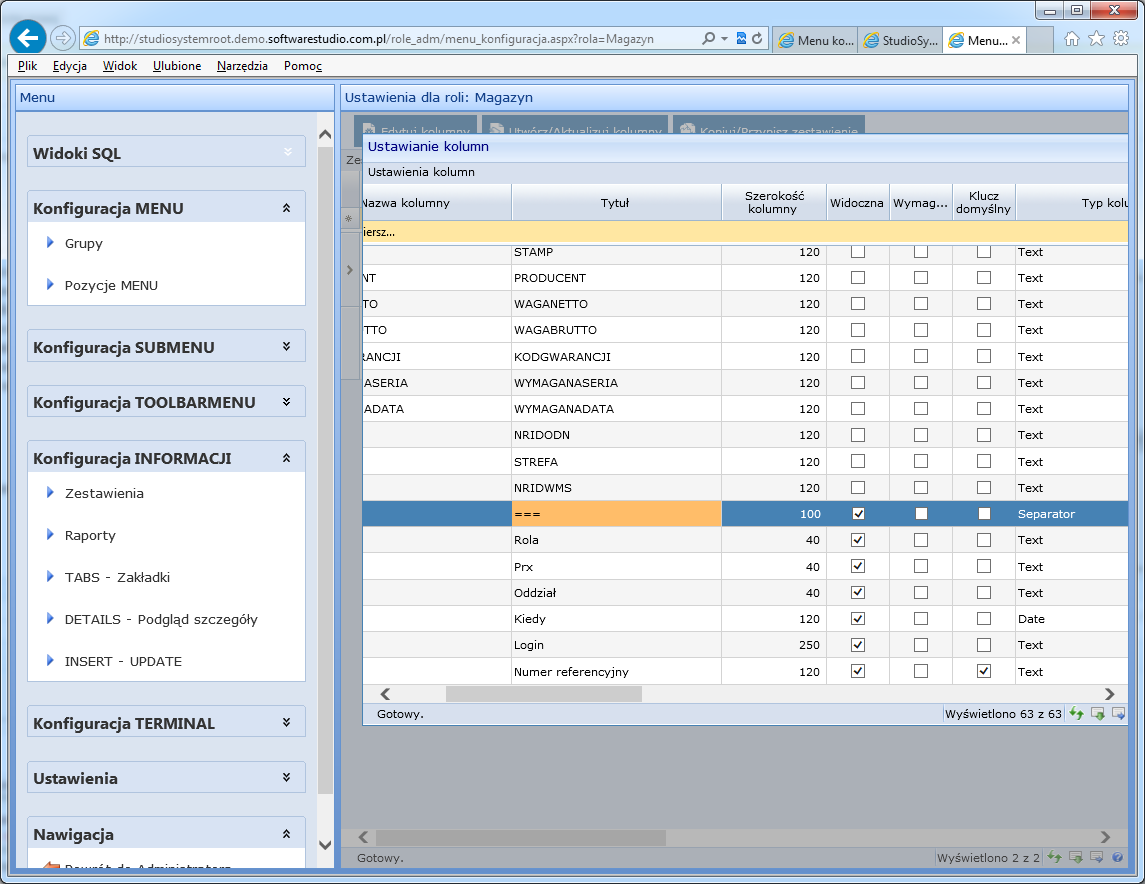Refresh the page with the reload icon
This screenshot has width=1145, height=884.
tap(757, 38)
